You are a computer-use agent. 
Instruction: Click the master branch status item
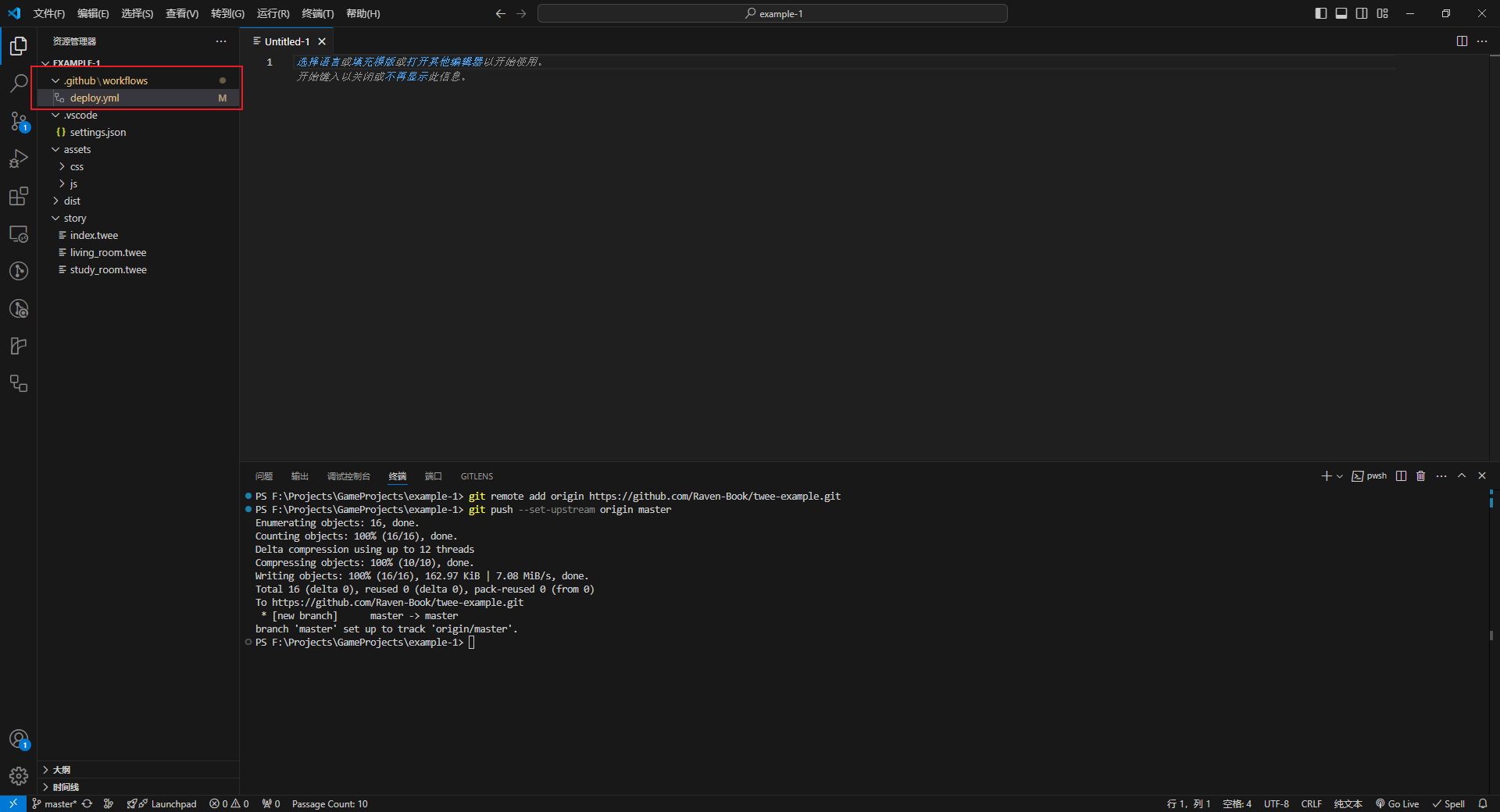(54, 803)
